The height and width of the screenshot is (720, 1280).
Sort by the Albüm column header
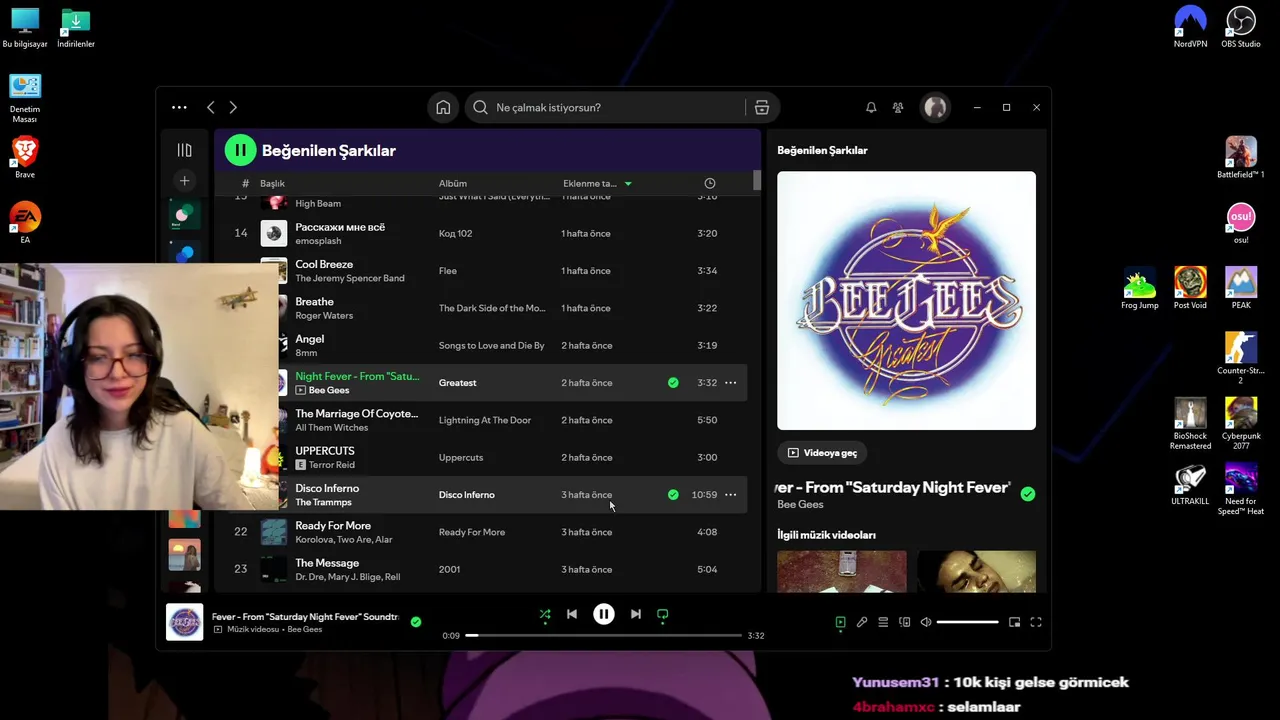[x=453, y=184]
